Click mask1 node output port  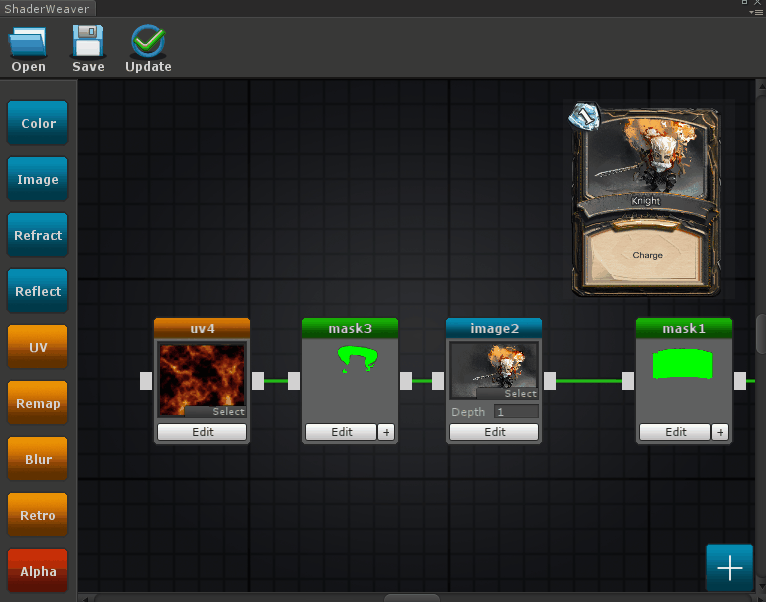740,381
